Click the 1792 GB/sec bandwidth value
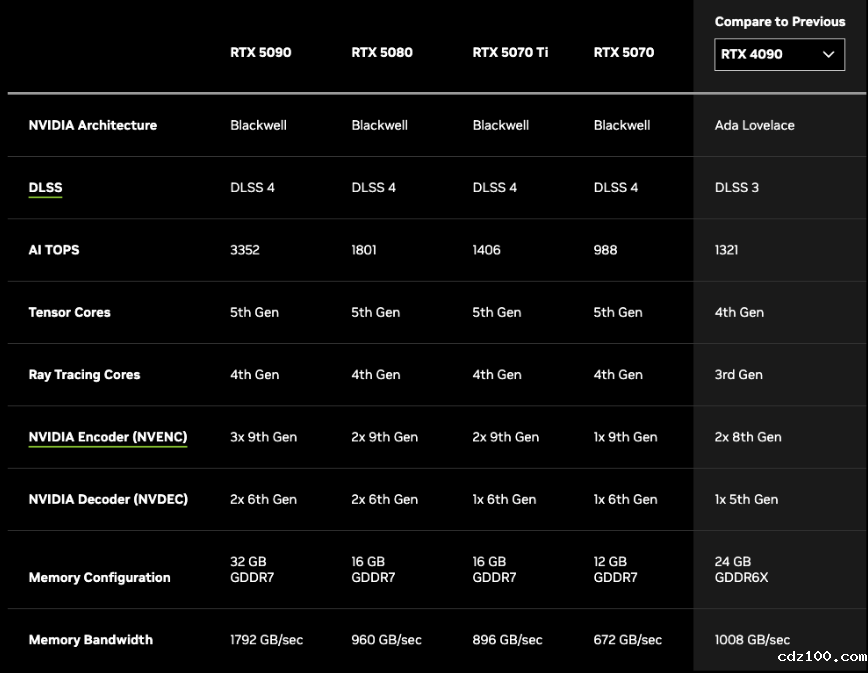The width and height of the screenshot is (868, 673). [x=266, y=640]
